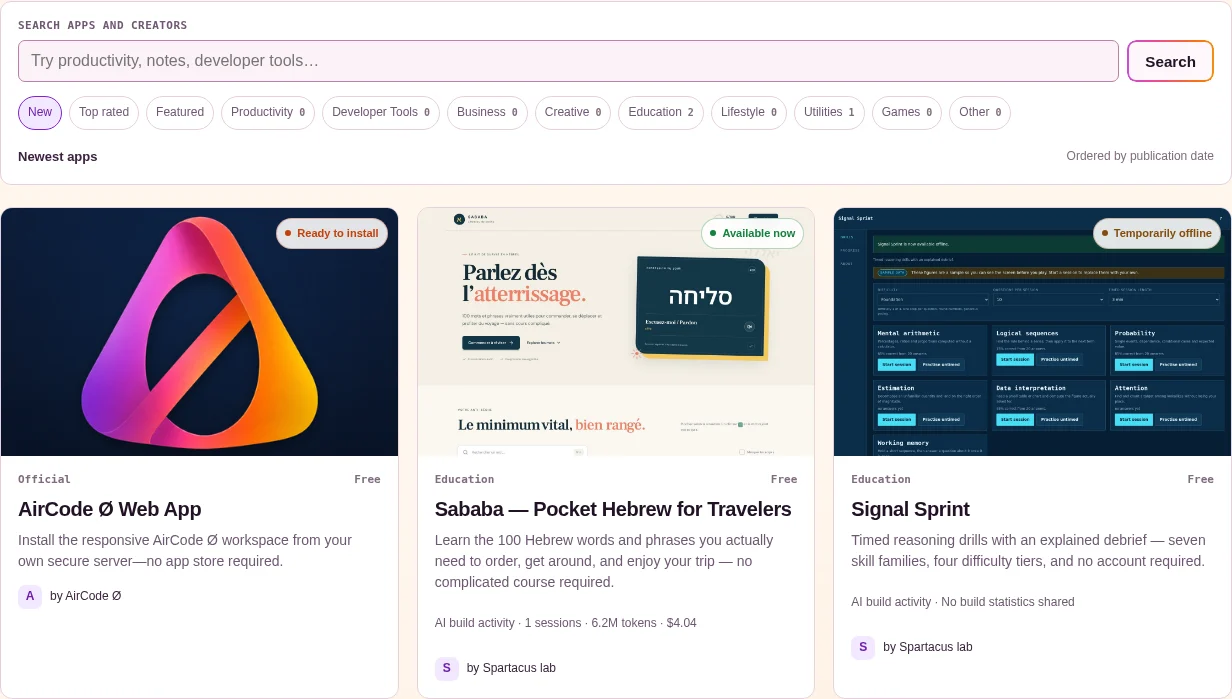The image size is (1232, 699).
Task: Click Spartacus lab avatar on Sababa card
Action: [447, 668]
